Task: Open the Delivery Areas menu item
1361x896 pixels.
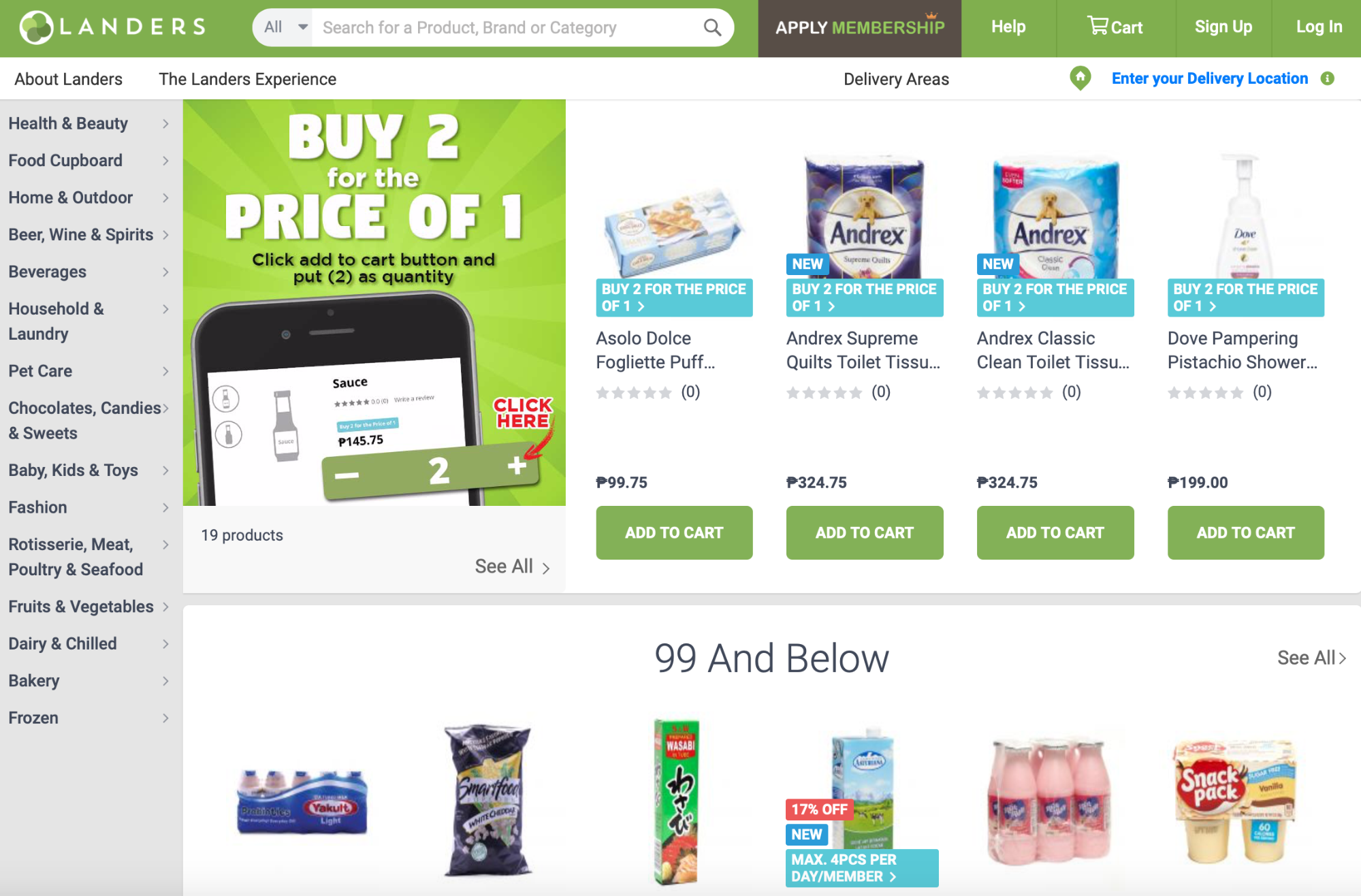Action: point(896,79)
